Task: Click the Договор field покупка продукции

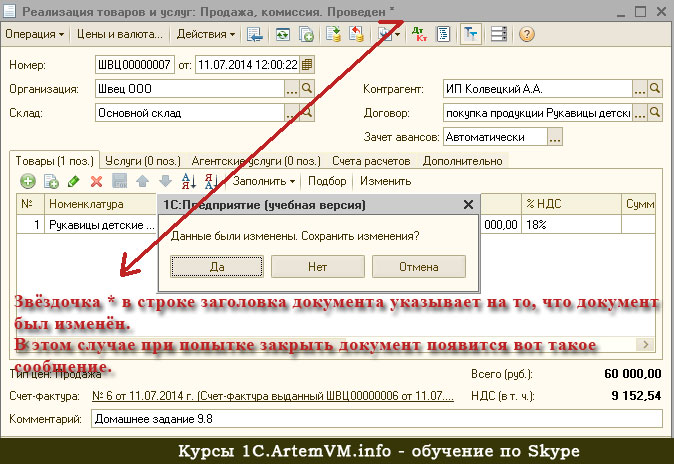Action: 537,113
